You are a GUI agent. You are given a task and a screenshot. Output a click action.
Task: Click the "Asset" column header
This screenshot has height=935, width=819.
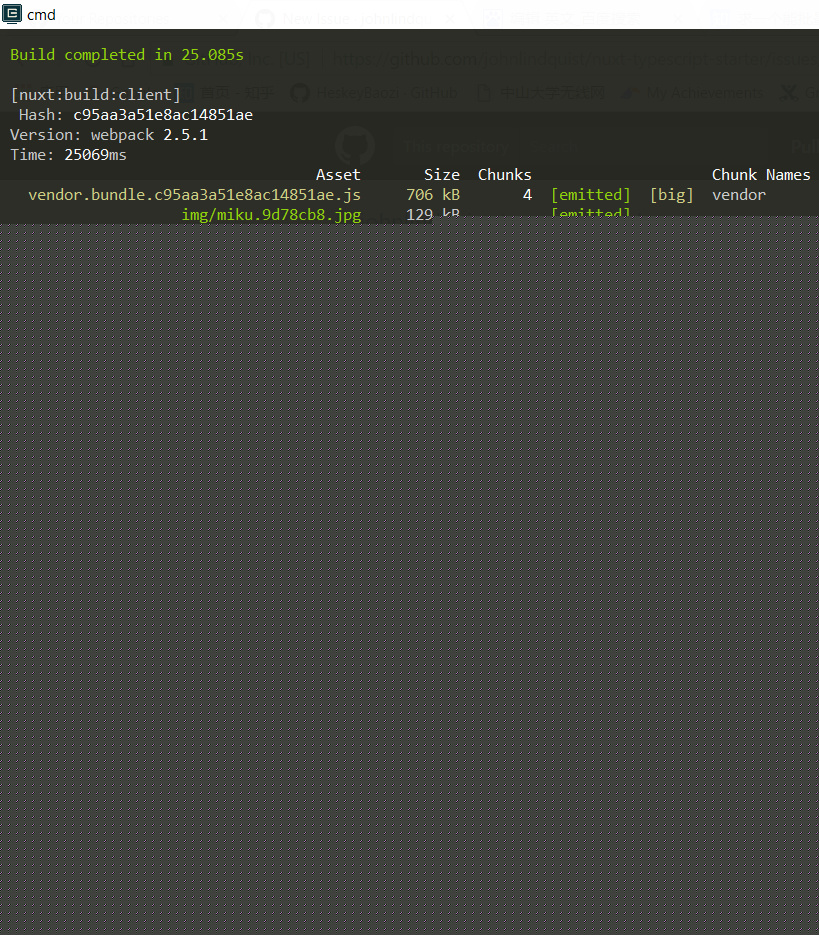(338, 175)
